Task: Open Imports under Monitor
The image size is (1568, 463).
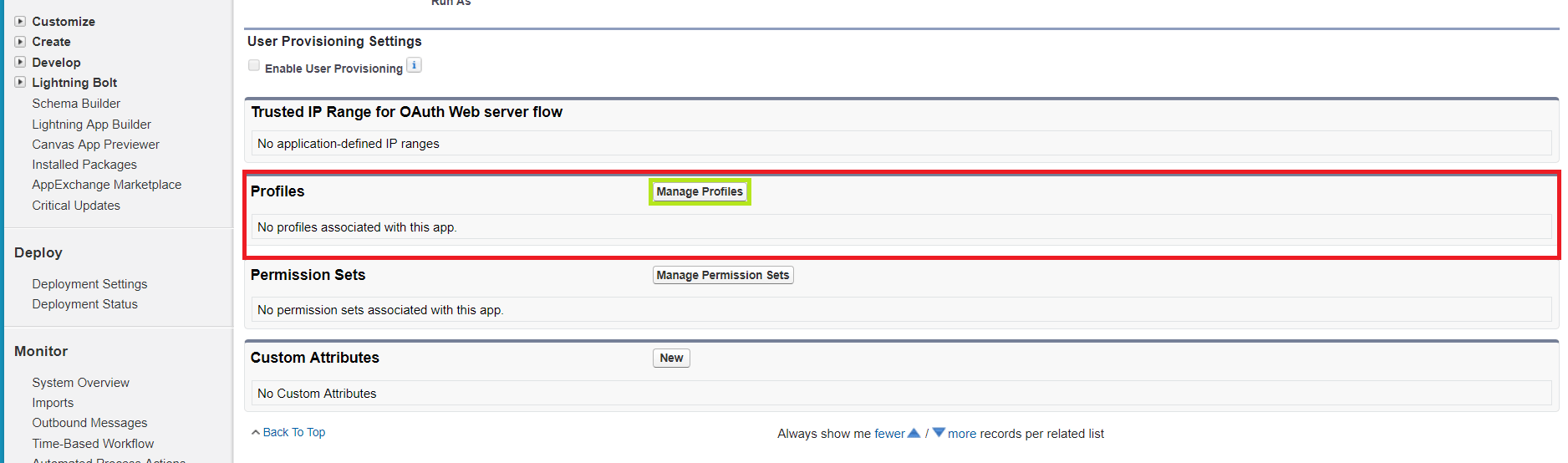Action: coord(53,403)
